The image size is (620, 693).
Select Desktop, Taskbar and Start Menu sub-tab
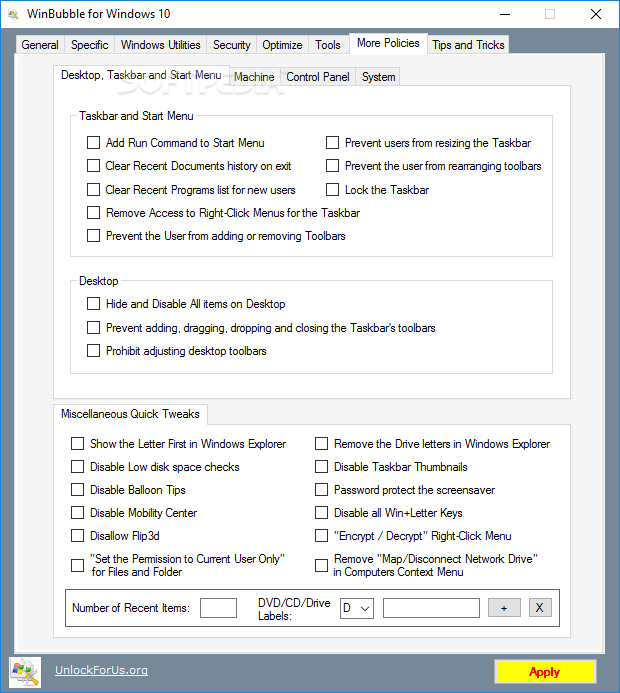tap(141, 75)
